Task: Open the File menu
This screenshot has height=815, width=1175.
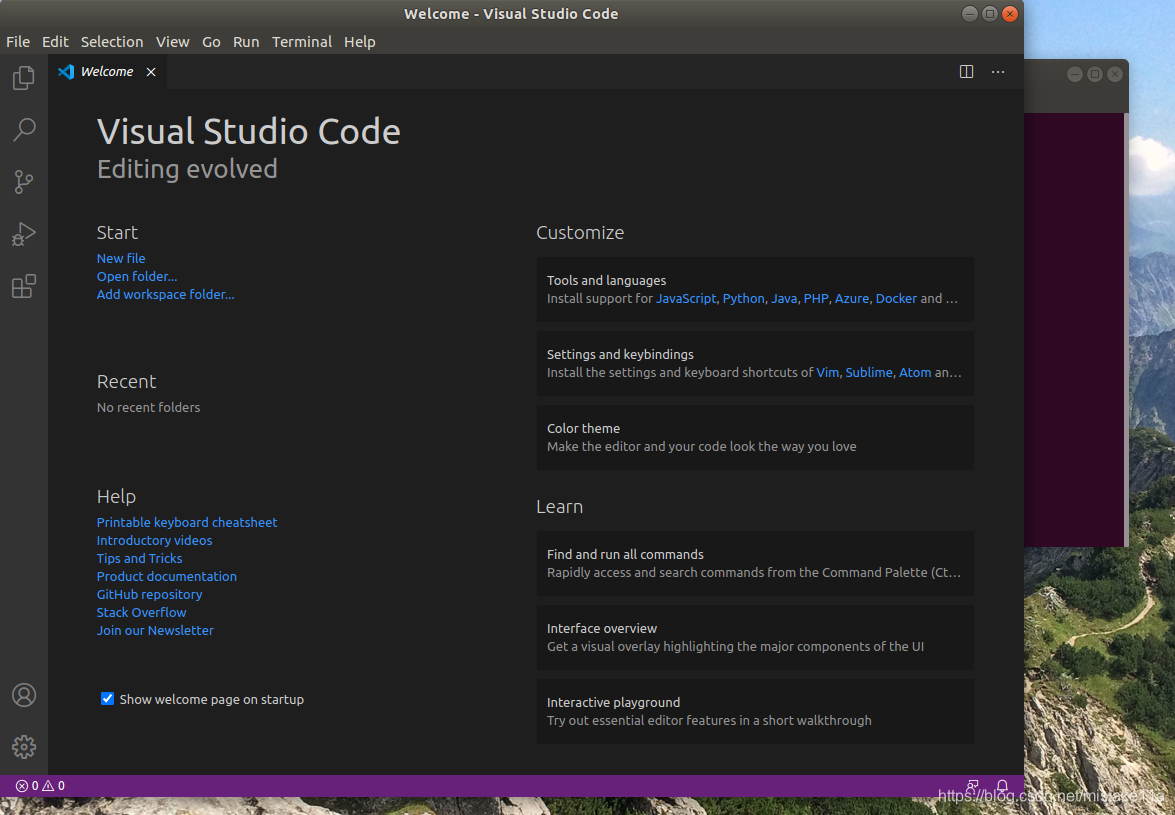Action: [18, 42]
